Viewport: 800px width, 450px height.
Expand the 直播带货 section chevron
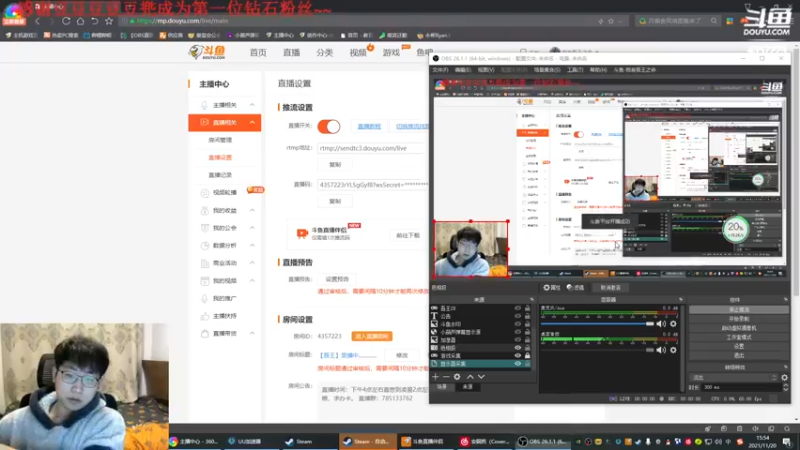pyautogui.click(x=252, y=333)
